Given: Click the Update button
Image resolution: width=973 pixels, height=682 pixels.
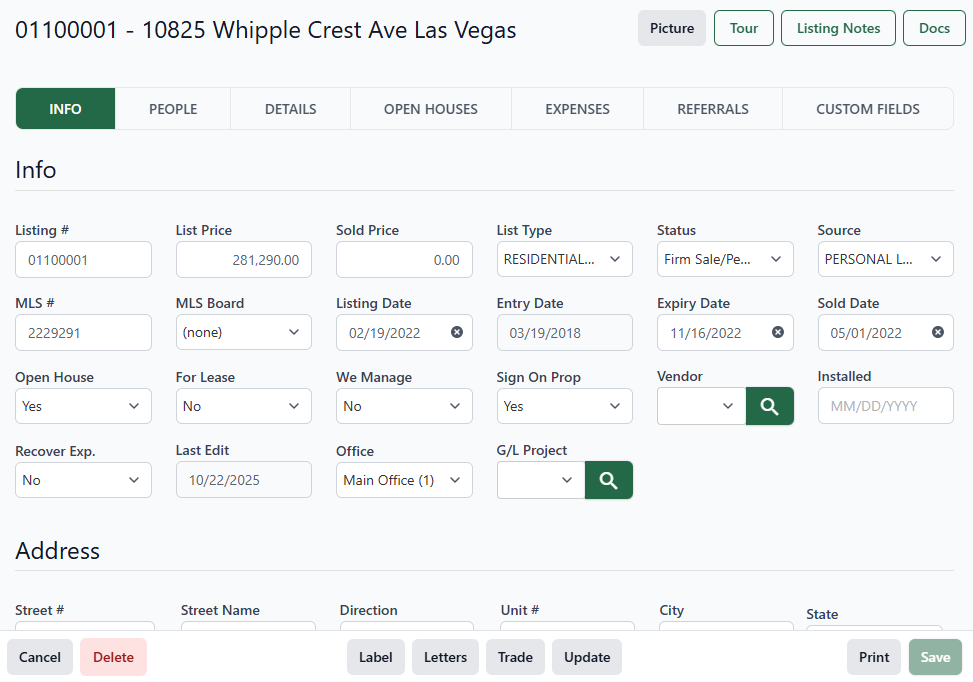Looking at the screenshot, I should [x=587, y=657].
